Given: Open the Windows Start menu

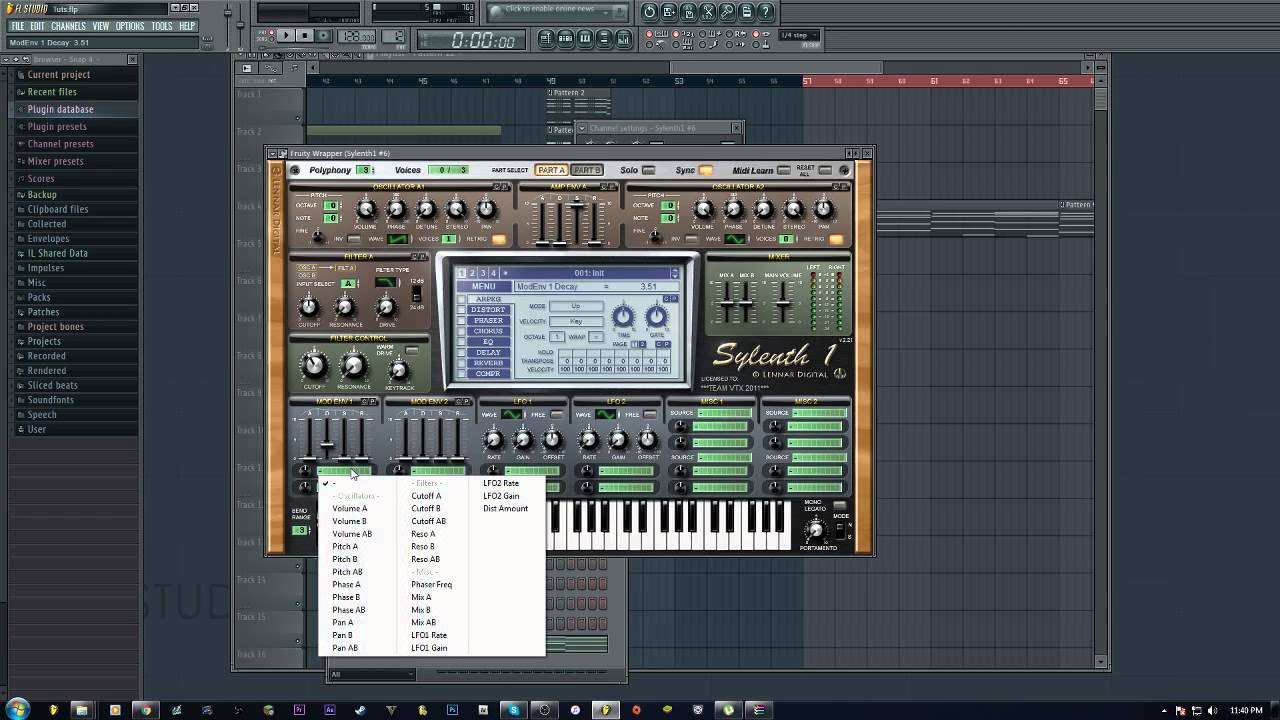Looking at the screenshot, I should click(18, 710).
